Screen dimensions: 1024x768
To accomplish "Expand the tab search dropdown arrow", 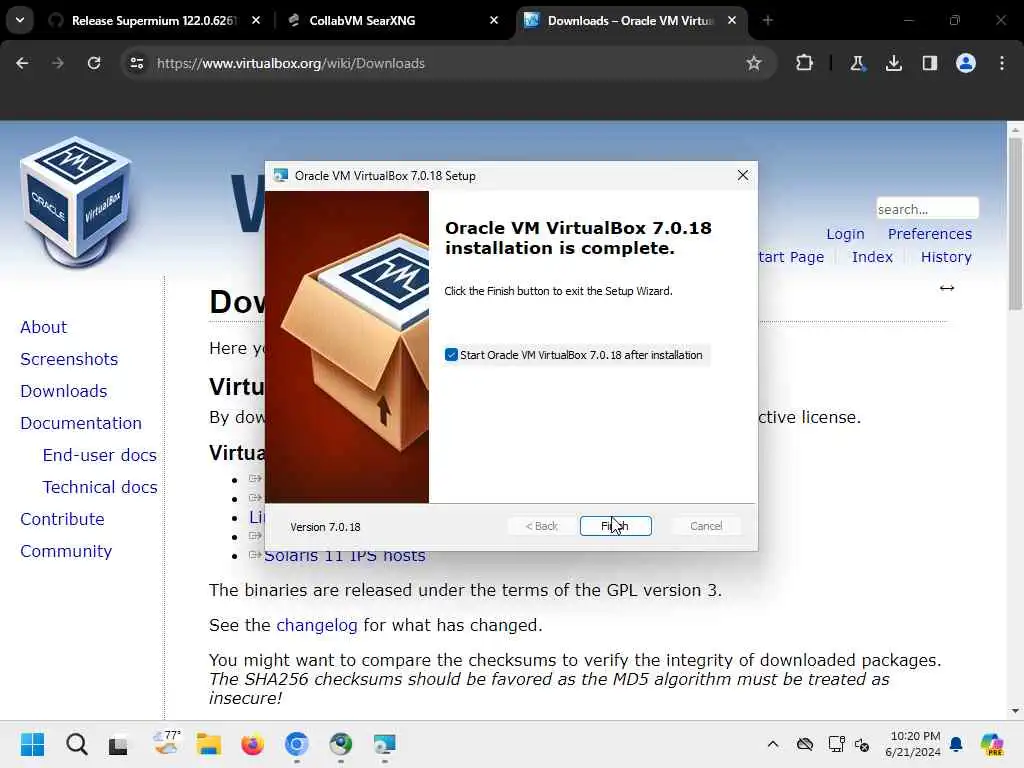I will point(20,20).
